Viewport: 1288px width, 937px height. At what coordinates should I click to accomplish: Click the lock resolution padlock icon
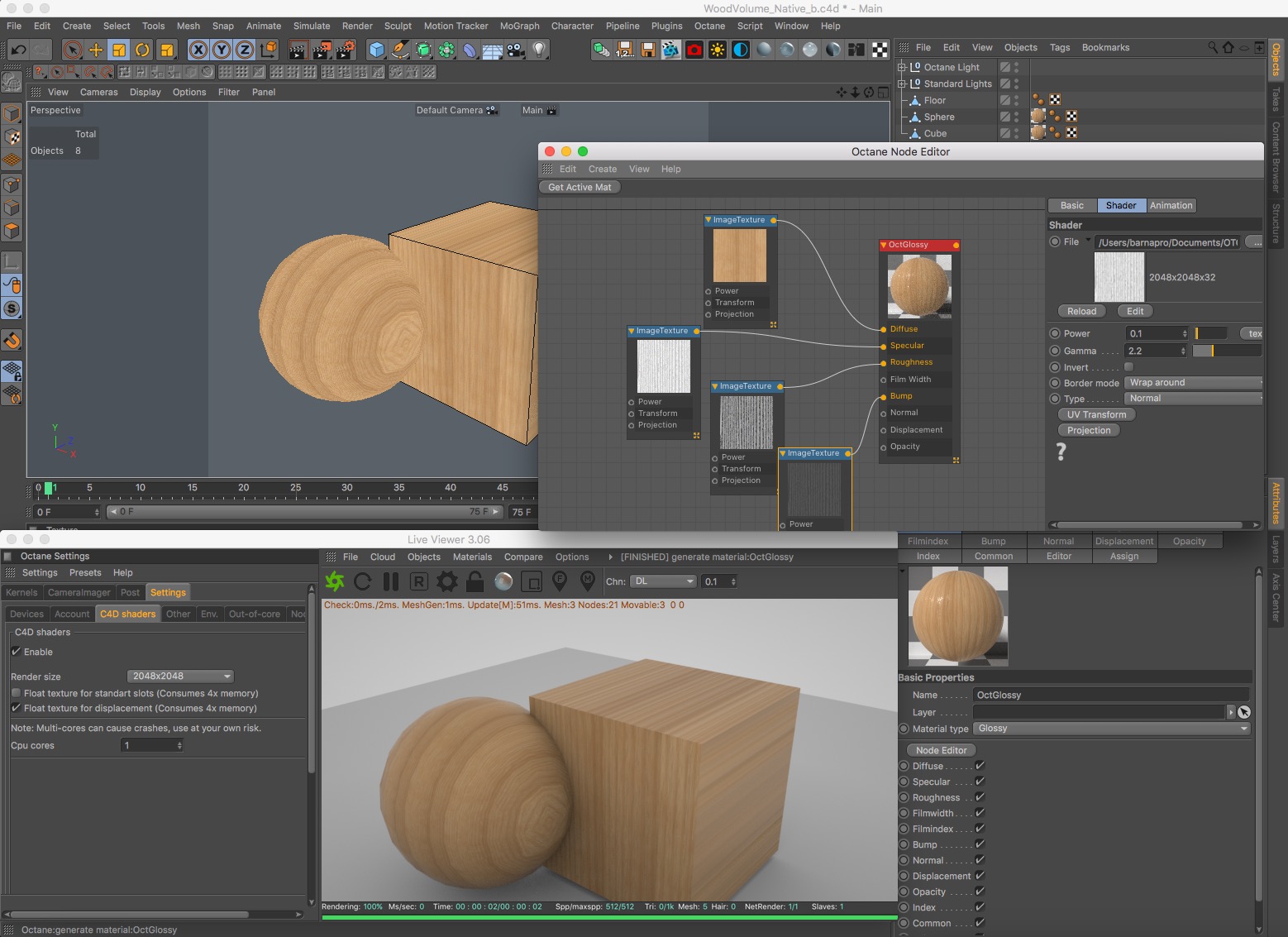[475, 582]
